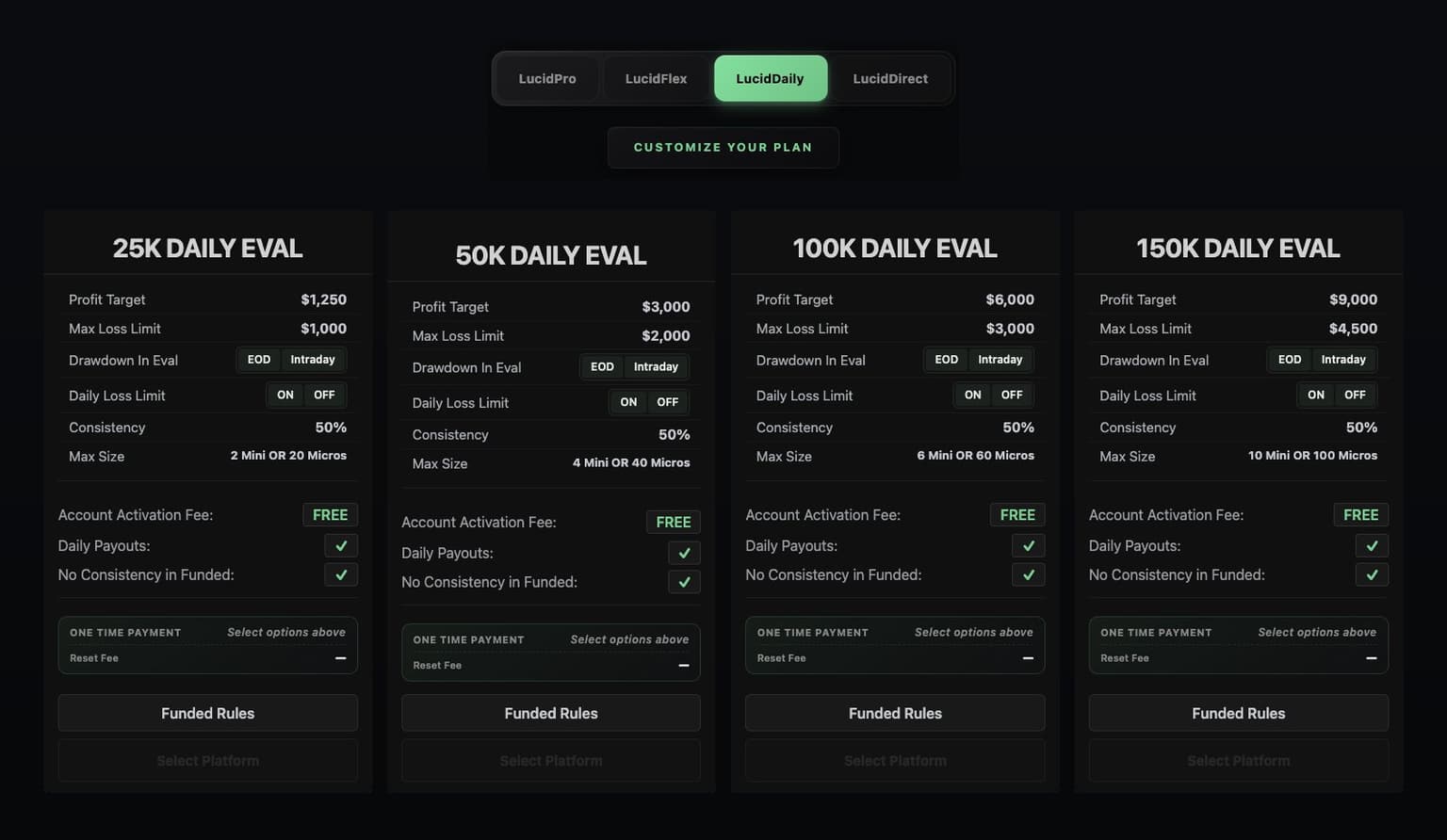Click the Daily Payouts checkmark for 25K
Viewport: 1447px width, 840px height.
tap(341, 545)
